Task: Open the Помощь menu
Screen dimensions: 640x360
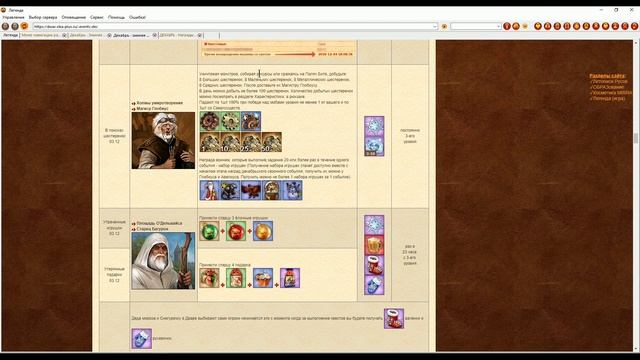Action: pos(116,18)
